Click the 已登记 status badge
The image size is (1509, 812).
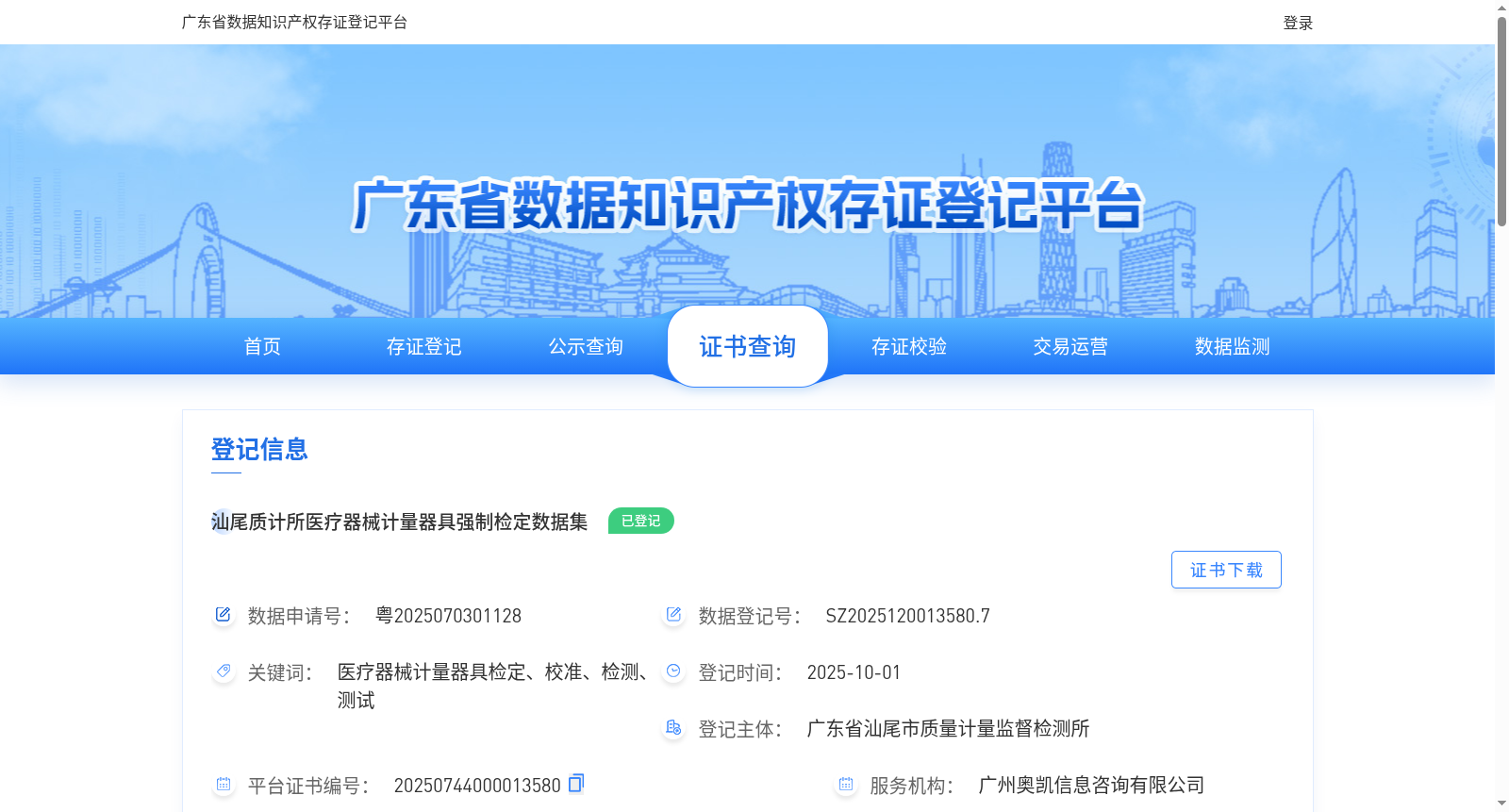point(641,521)
